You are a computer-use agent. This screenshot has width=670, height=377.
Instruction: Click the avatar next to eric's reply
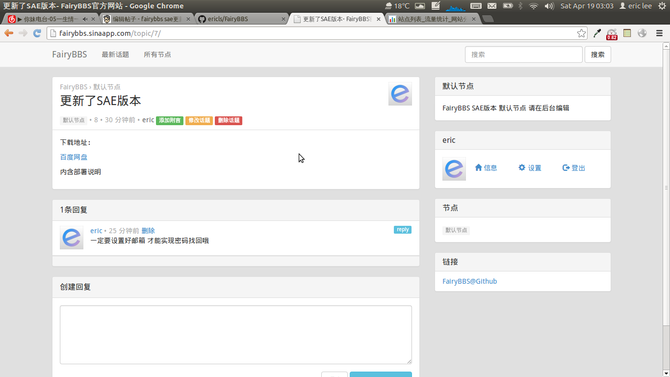(x=71, y=238)
